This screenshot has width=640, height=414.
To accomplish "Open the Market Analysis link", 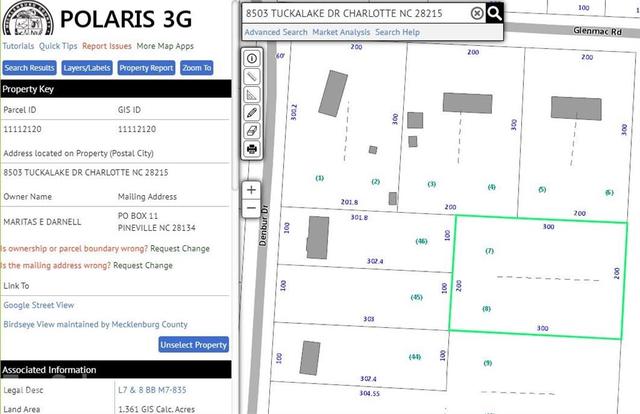I will (341, 33).
